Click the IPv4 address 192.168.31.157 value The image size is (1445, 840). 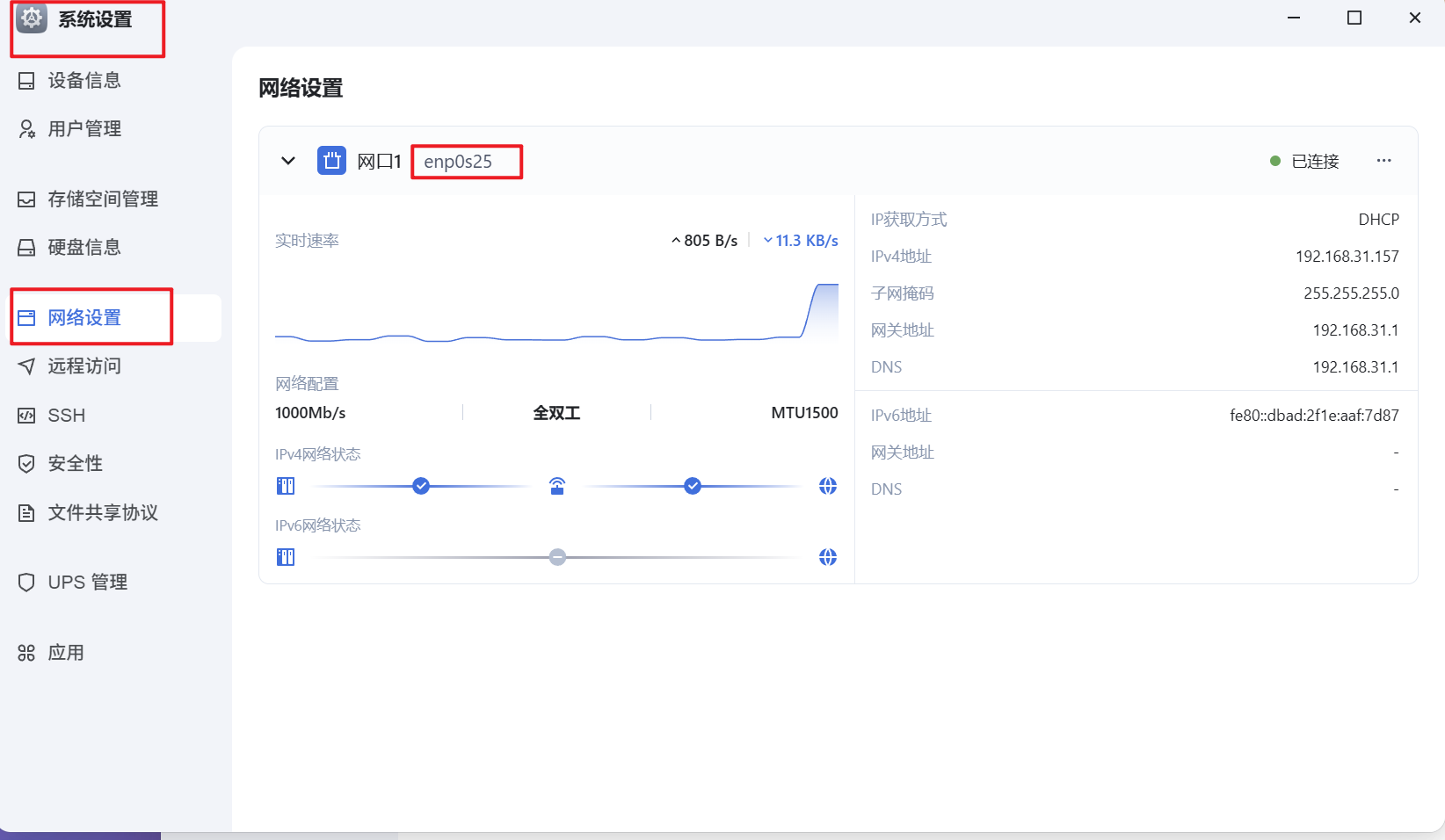[1347, 257]
